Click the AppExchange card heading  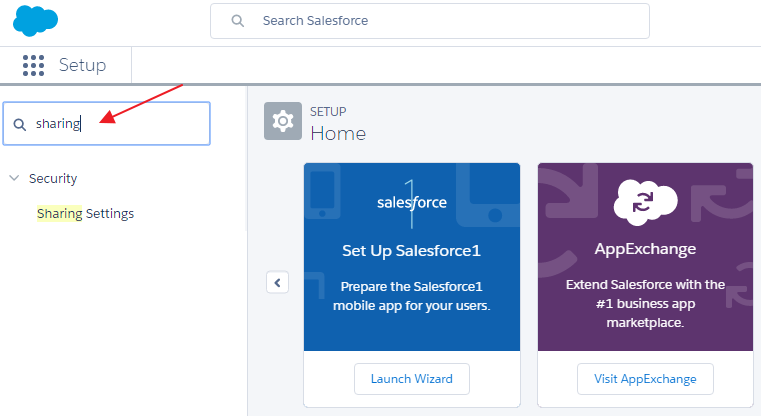pyautogui.click(x=645, y=249)
